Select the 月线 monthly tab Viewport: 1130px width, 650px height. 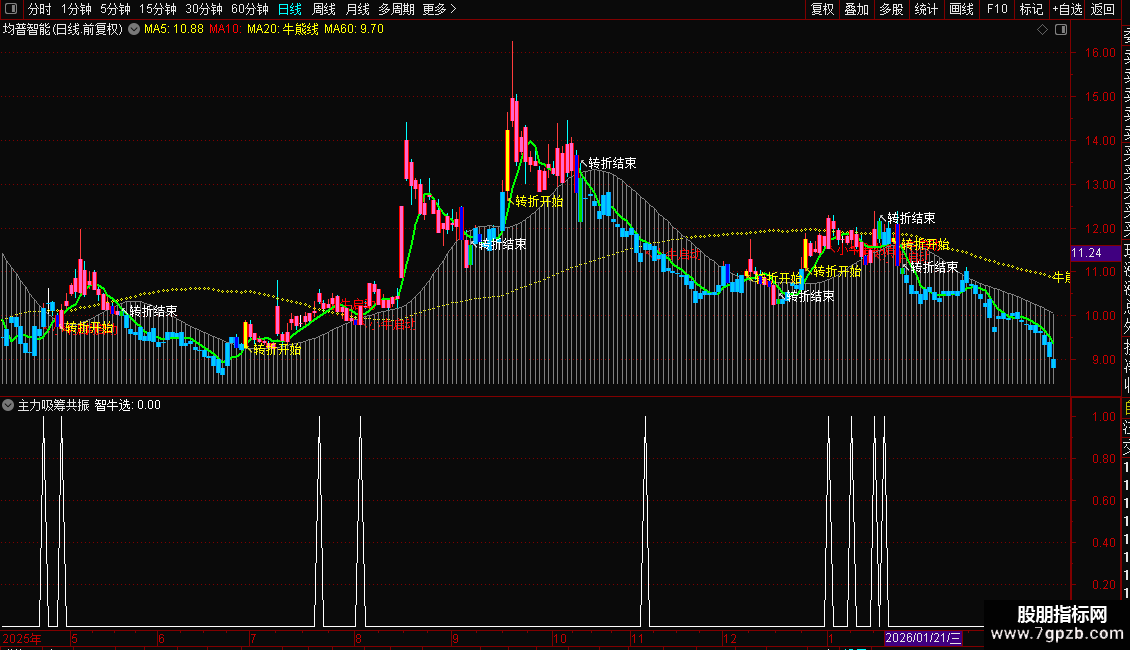pyautogui.click(x=357, y=9)
